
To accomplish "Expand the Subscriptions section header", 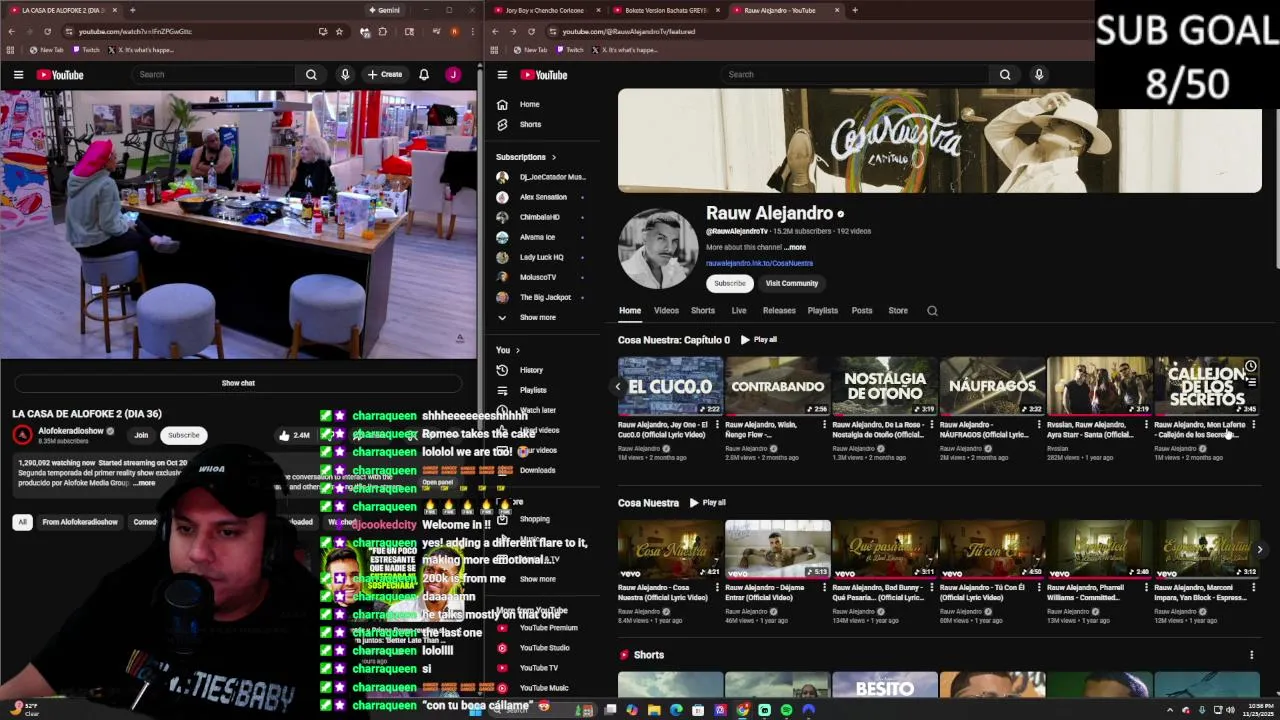I will (526, 157).
